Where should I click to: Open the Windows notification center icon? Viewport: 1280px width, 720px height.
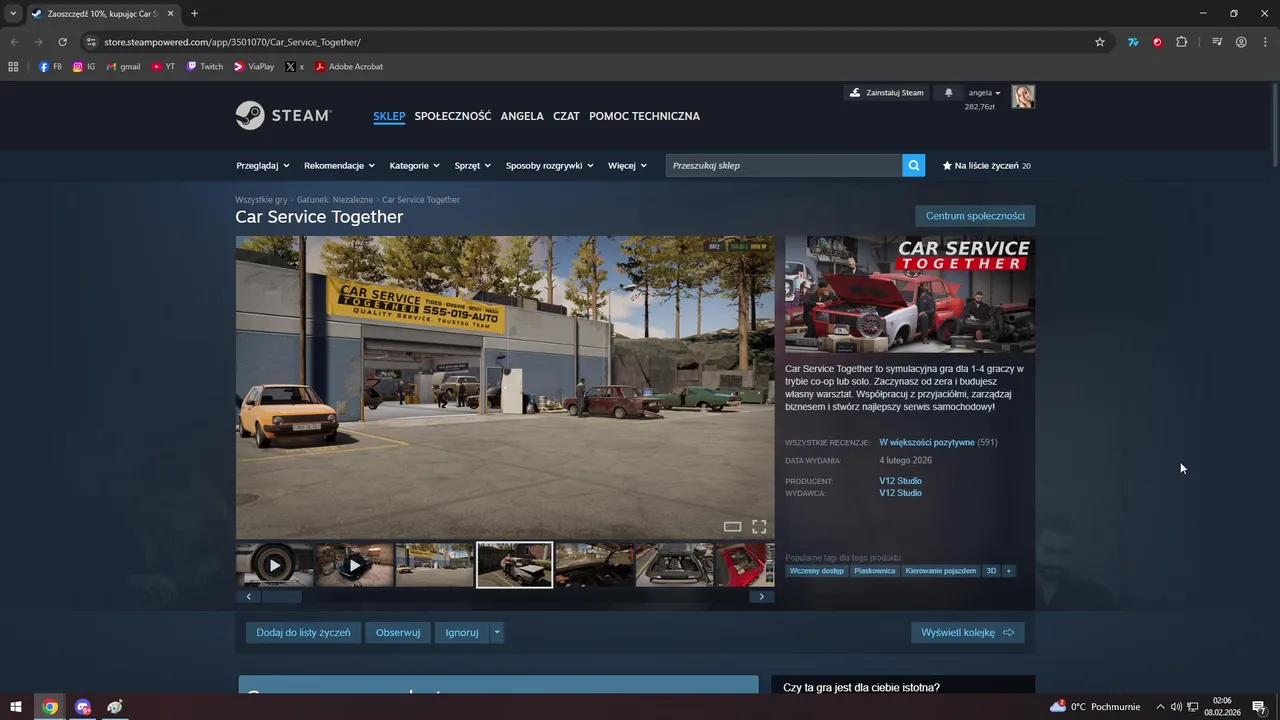[x=1259, y=707]
